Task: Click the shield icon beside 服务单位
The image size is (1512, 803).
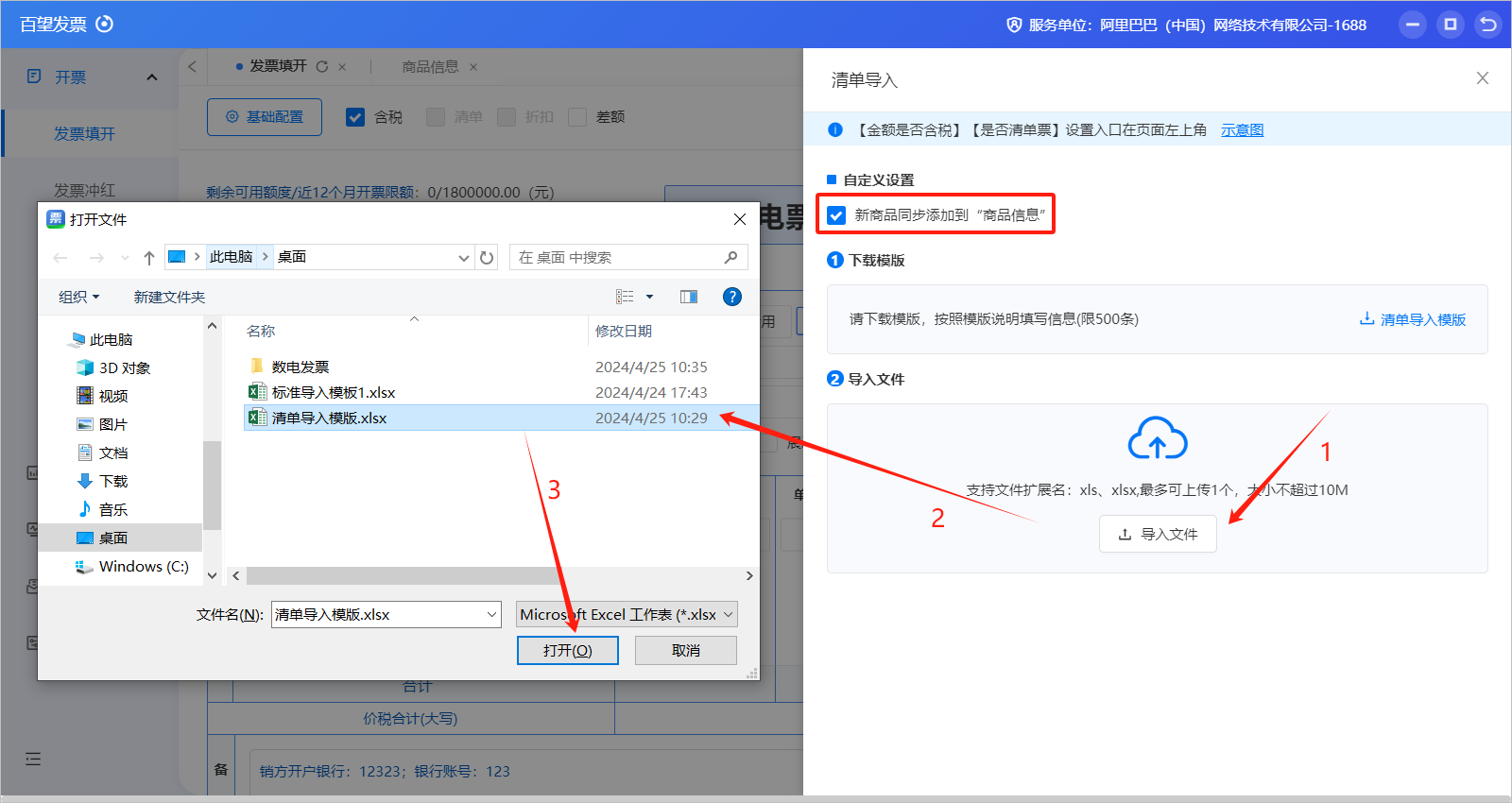Action: click(x=1014, y=25)
